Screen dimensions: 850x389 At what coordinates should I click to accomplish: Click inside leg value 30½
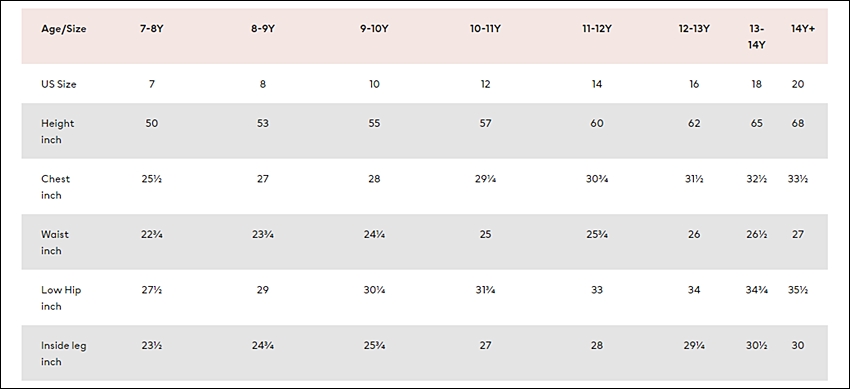(x=756, y=345)
